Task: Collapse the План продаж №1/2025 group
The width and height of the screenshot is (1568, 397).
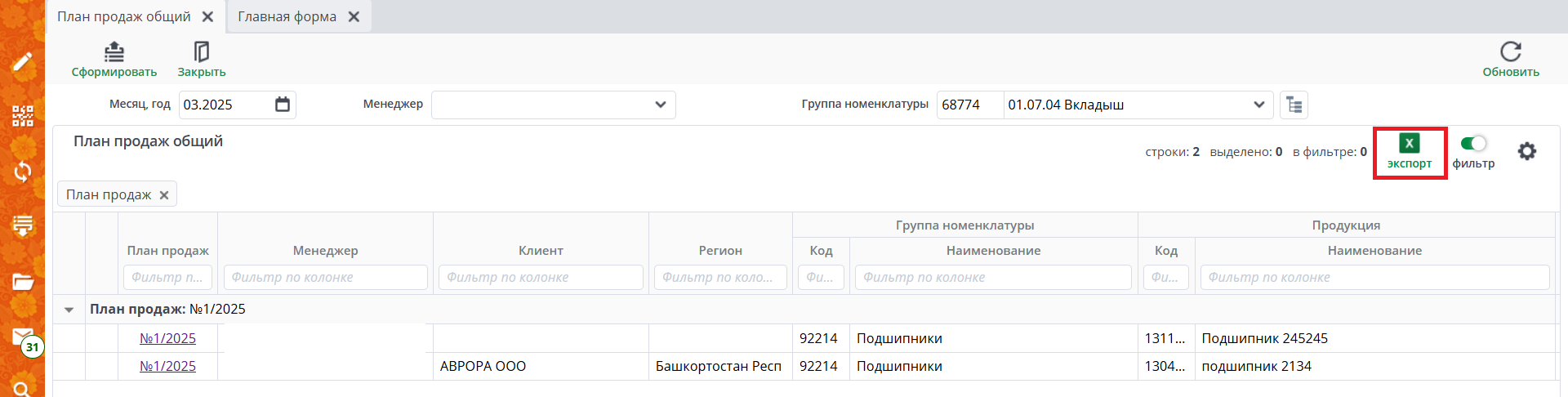Action: click(x=69, y=310)
